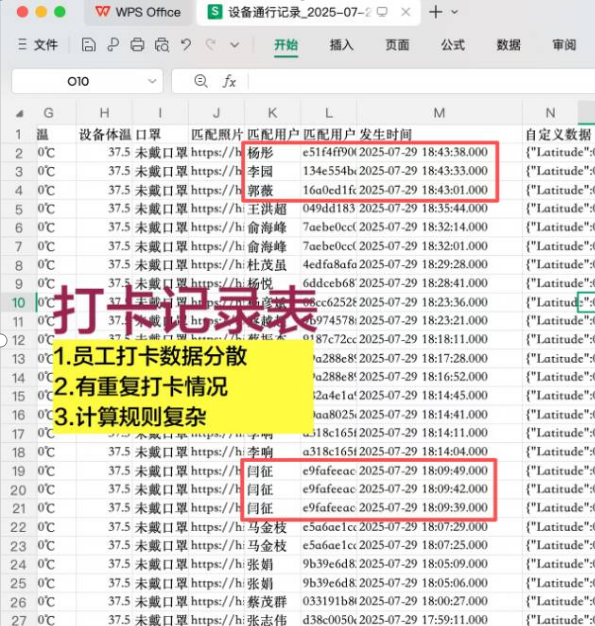Switch to the 公式 ribbon tab
The height and width of the screenshot is (626, 595).
tap(453, 45)
